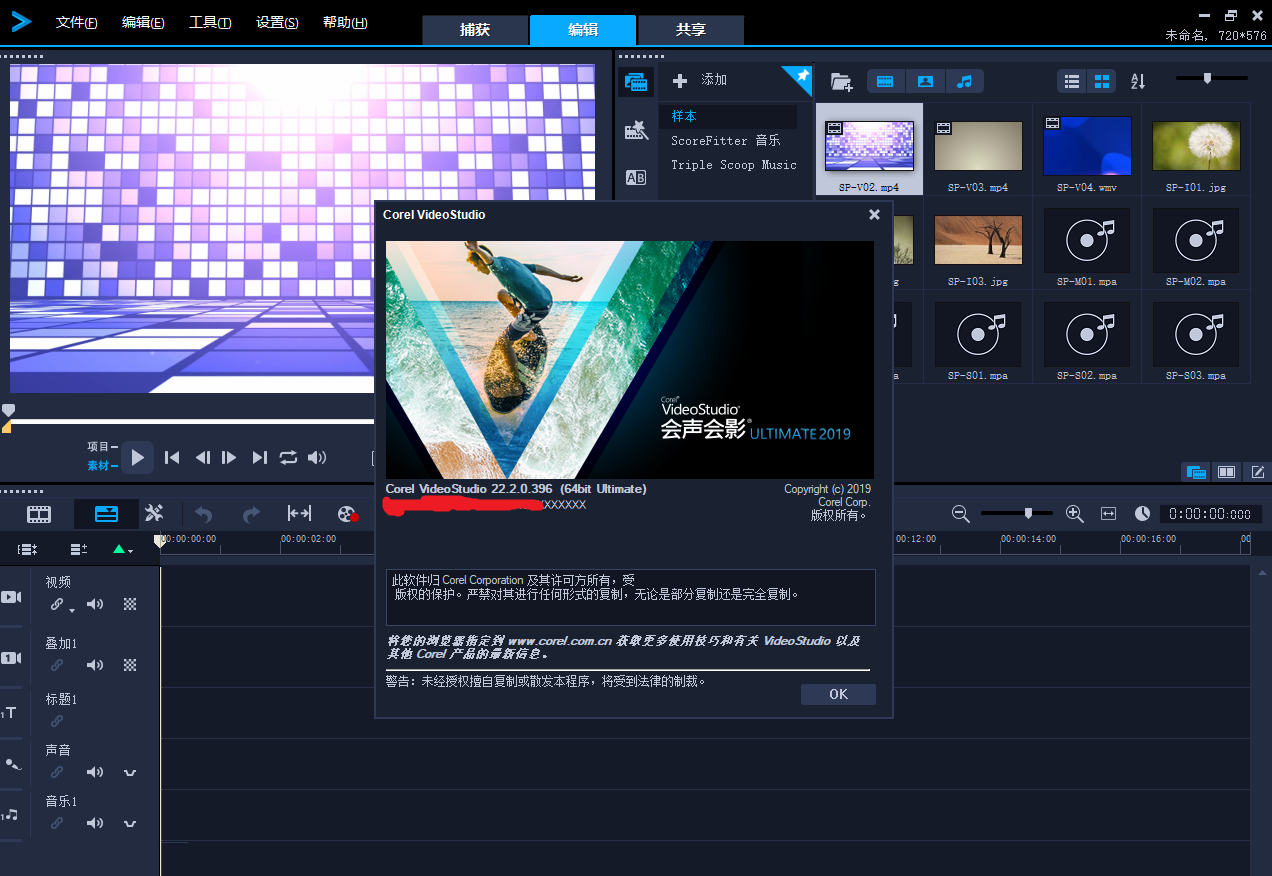
Task: Click the 添加 add folder button
Action: click(x=700, y=80)
